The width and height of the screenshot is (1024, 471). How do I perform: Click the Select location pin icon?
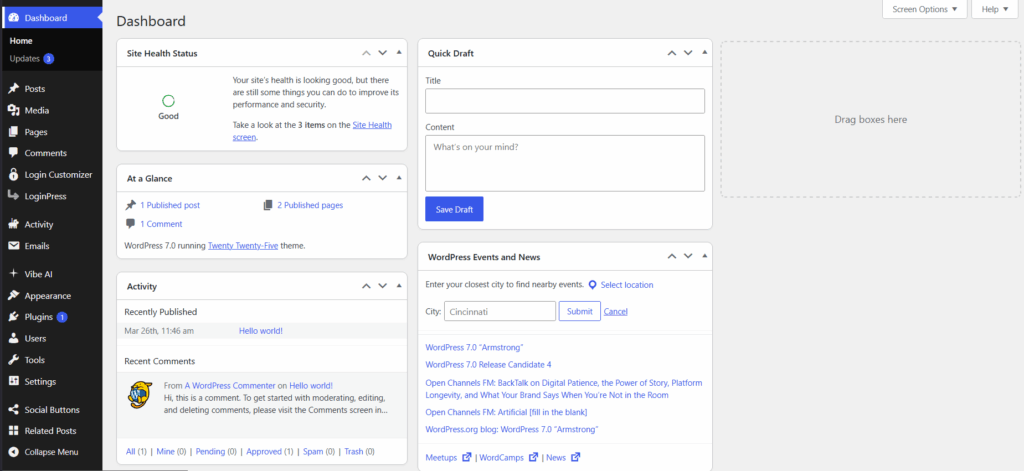click(592, 285)
